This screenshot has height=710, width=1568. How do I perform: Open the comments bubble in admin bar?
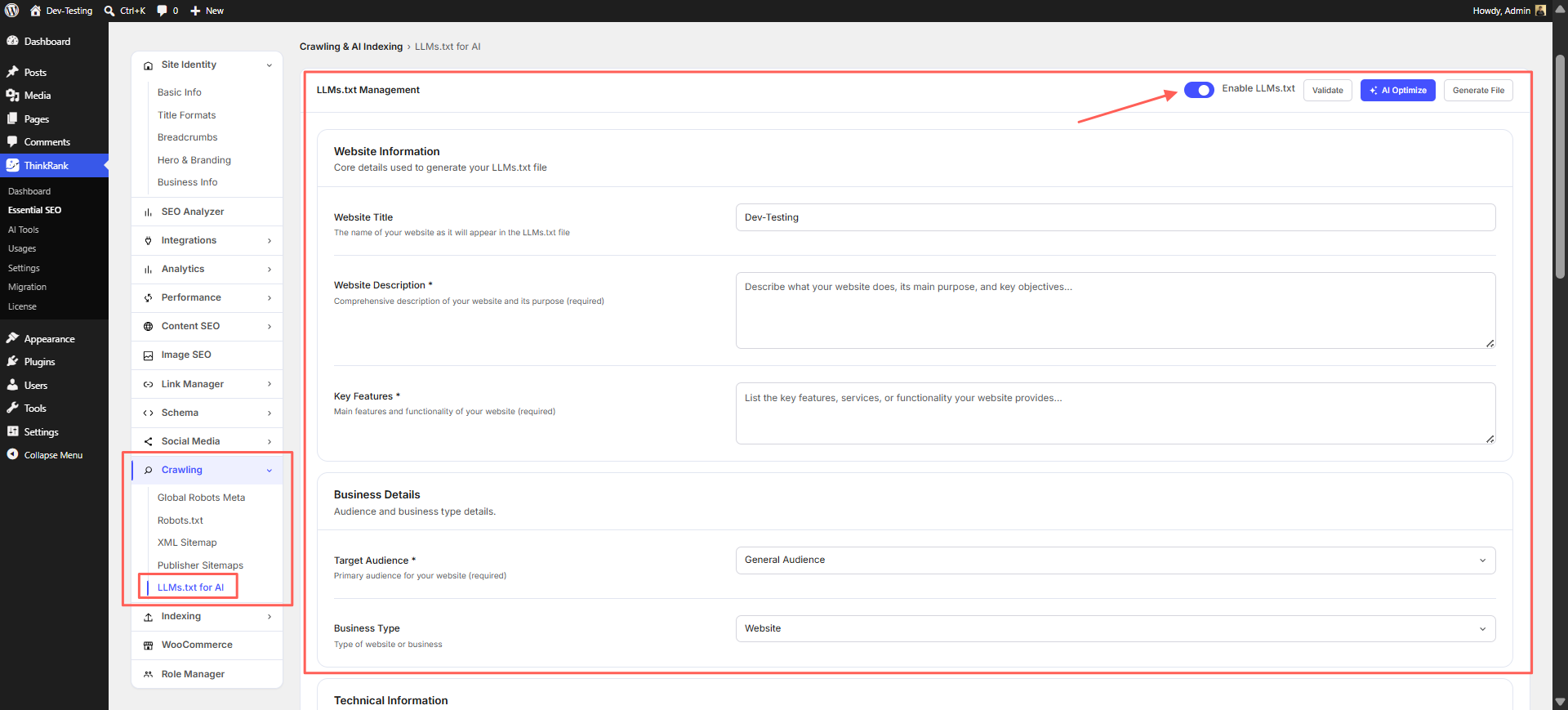[x=162, y=11]
